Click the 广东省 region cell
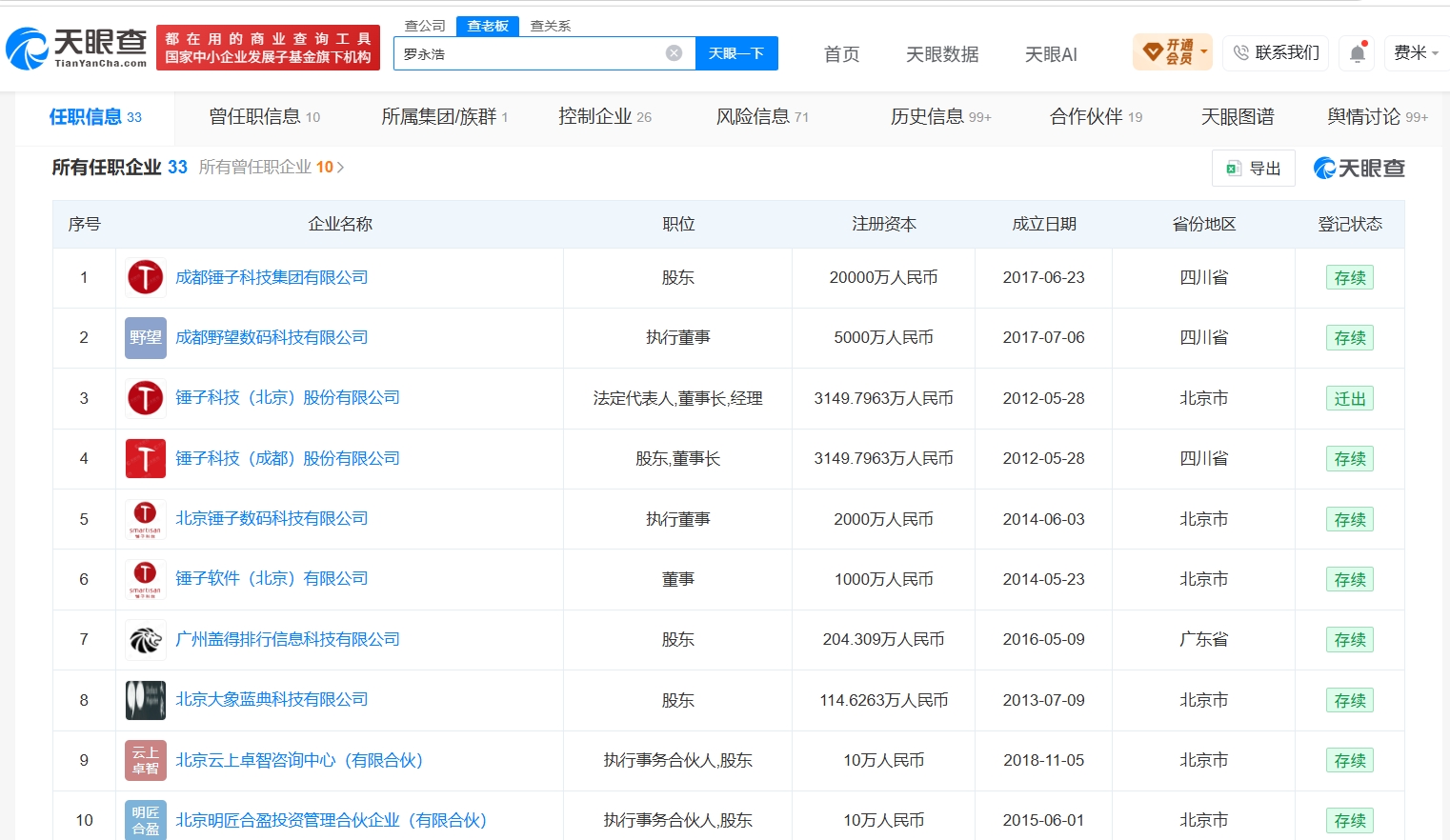Screen dimensions: 1450x840 point(1204,640)
